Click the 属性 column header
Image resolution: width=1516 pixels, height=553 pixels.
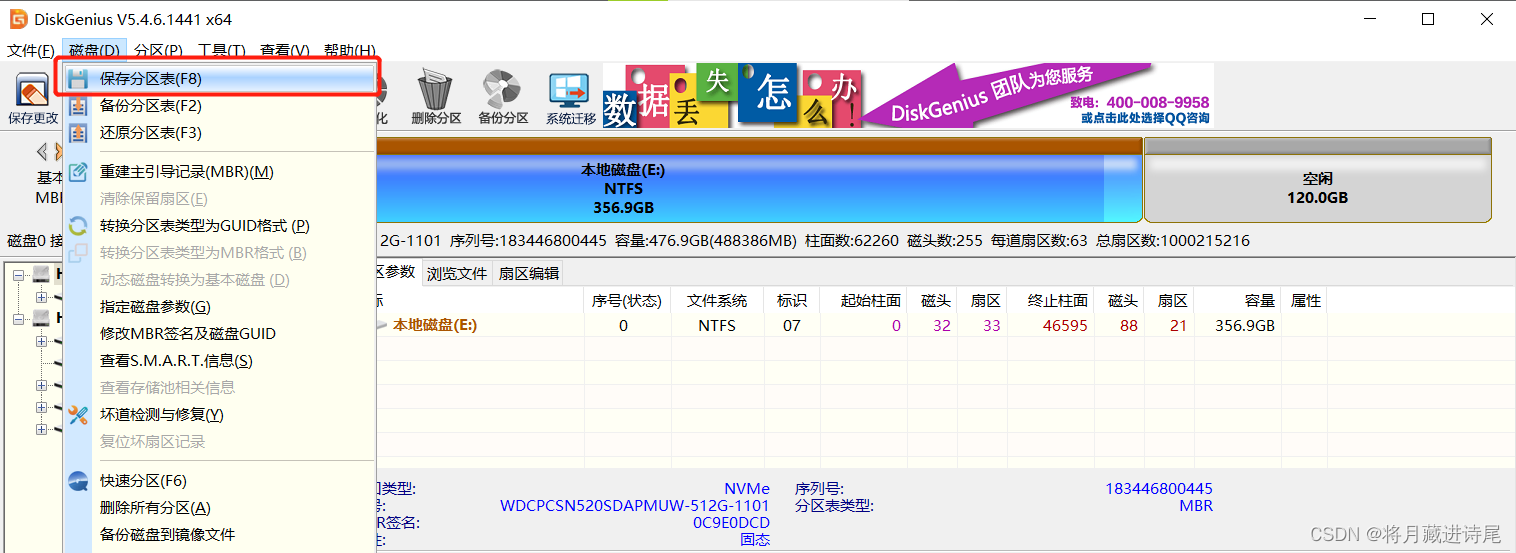click(1306, 300)
